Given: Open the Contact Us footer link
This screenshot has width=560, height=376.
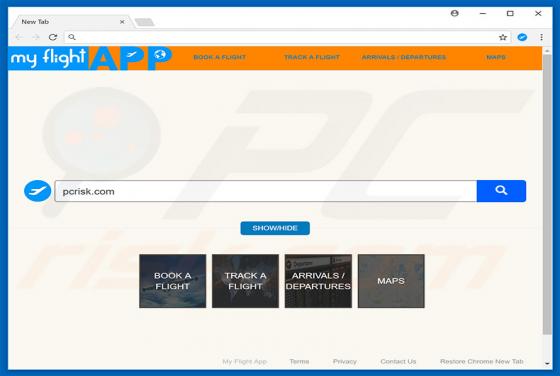Looking at the screenshot, I should point(398,361).
